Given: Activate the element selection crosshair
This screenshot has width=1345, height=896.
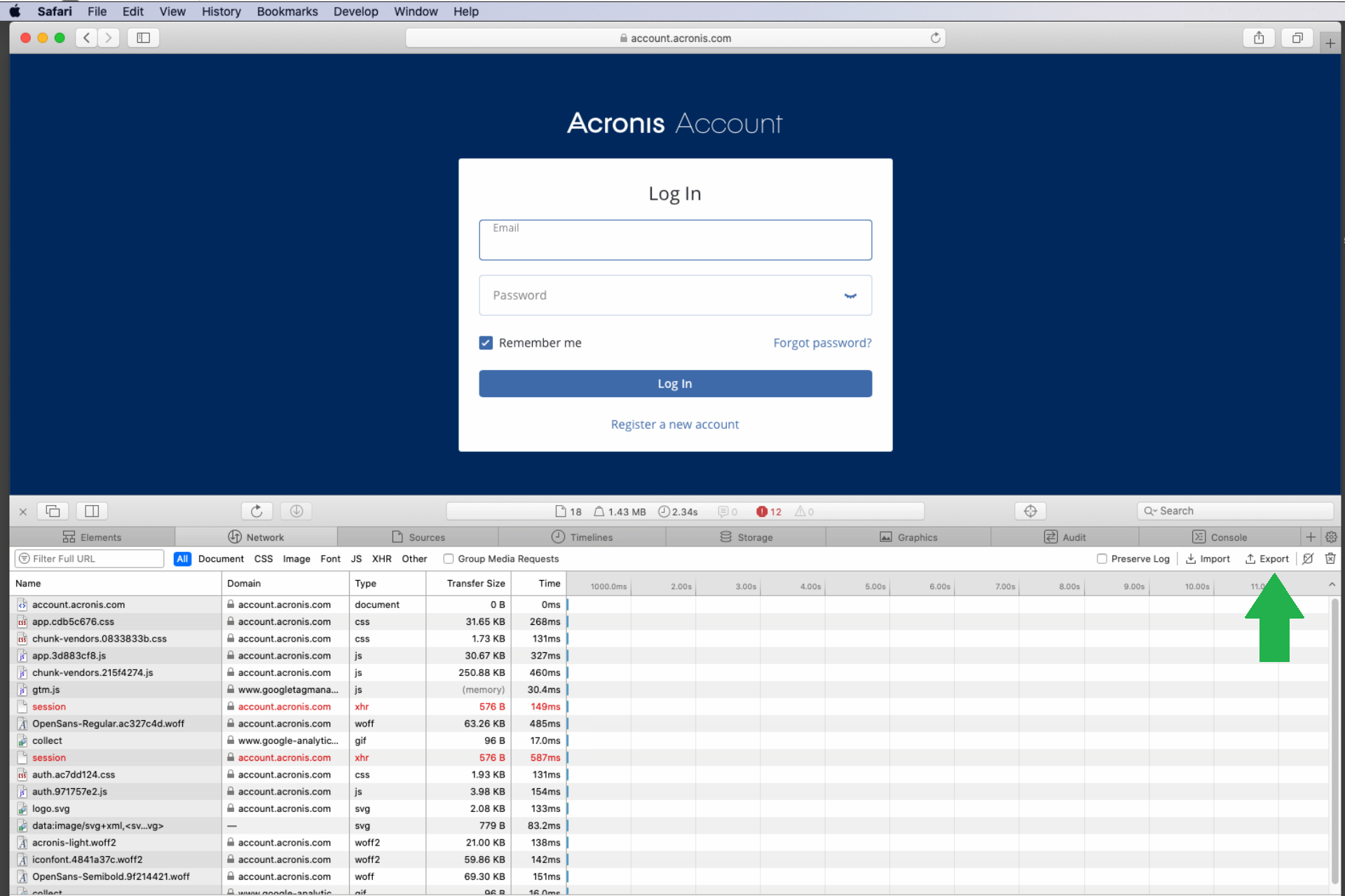Looking at the screenshot, I should click(1030, 511).
